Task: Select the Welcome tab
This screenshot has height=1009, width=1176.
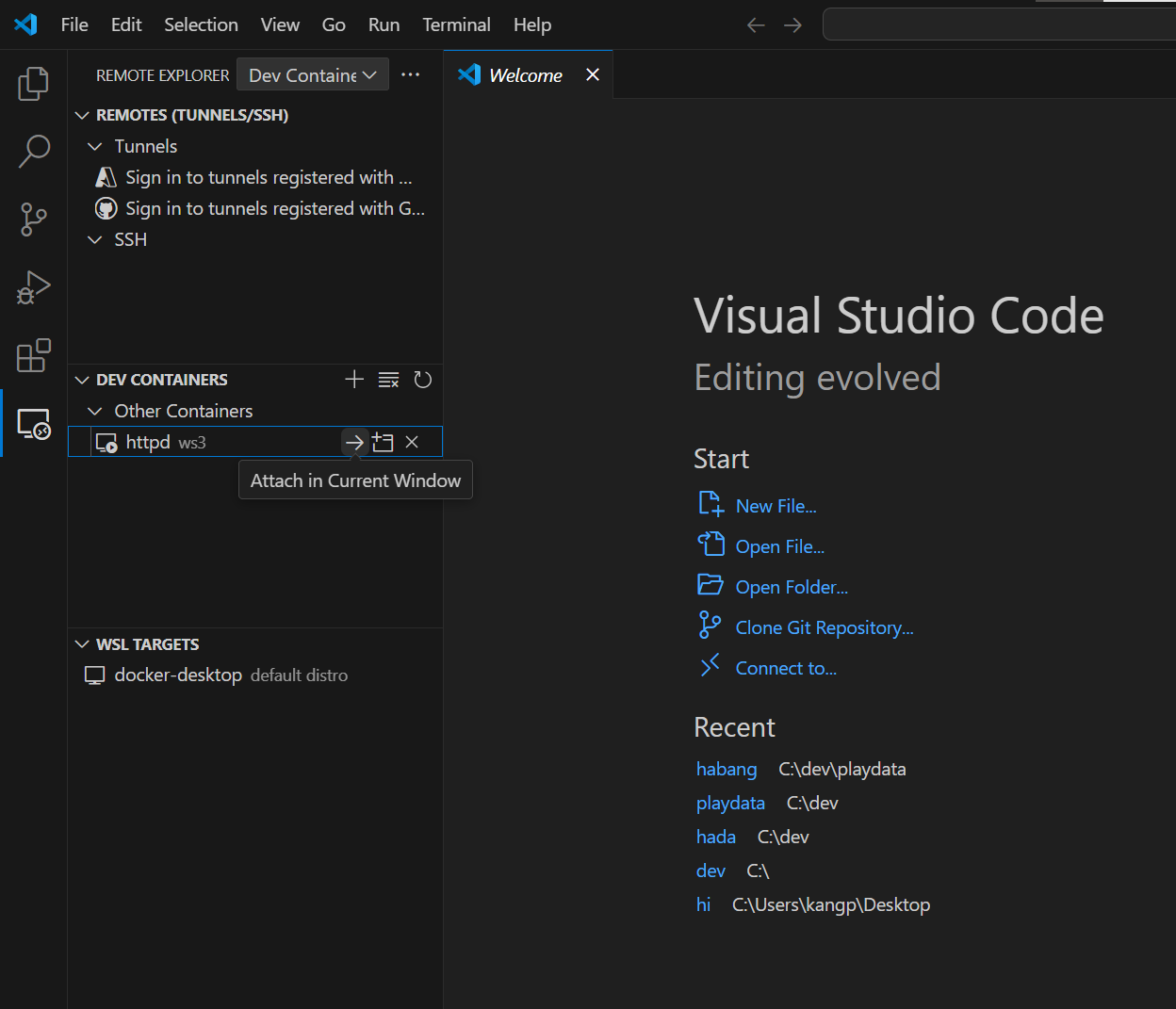Action: click(x=528, y=74)
